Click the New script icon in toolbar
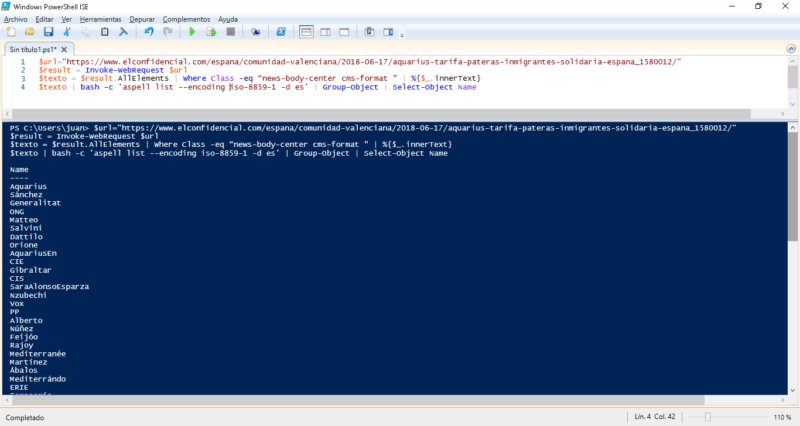This screenshot has width=800, height=426. coord(10,32)
